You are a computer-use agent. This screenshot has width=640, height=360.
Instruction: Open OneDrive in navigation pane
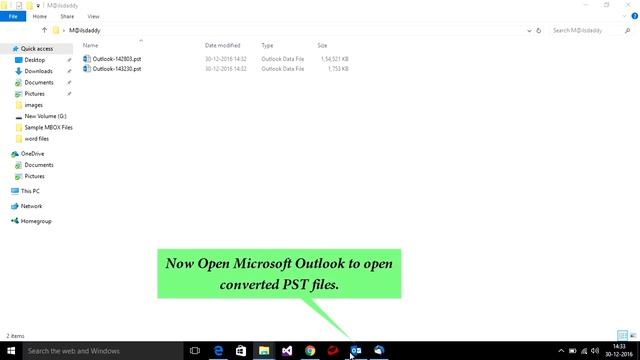pyautogui.click(x=32, y=154)
